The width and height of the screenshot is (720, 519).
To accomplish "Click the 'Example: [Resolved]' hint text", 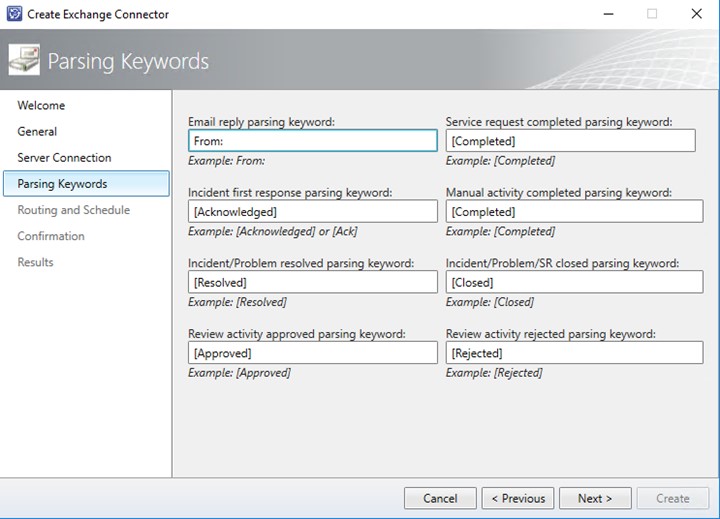I will point(237,302).
